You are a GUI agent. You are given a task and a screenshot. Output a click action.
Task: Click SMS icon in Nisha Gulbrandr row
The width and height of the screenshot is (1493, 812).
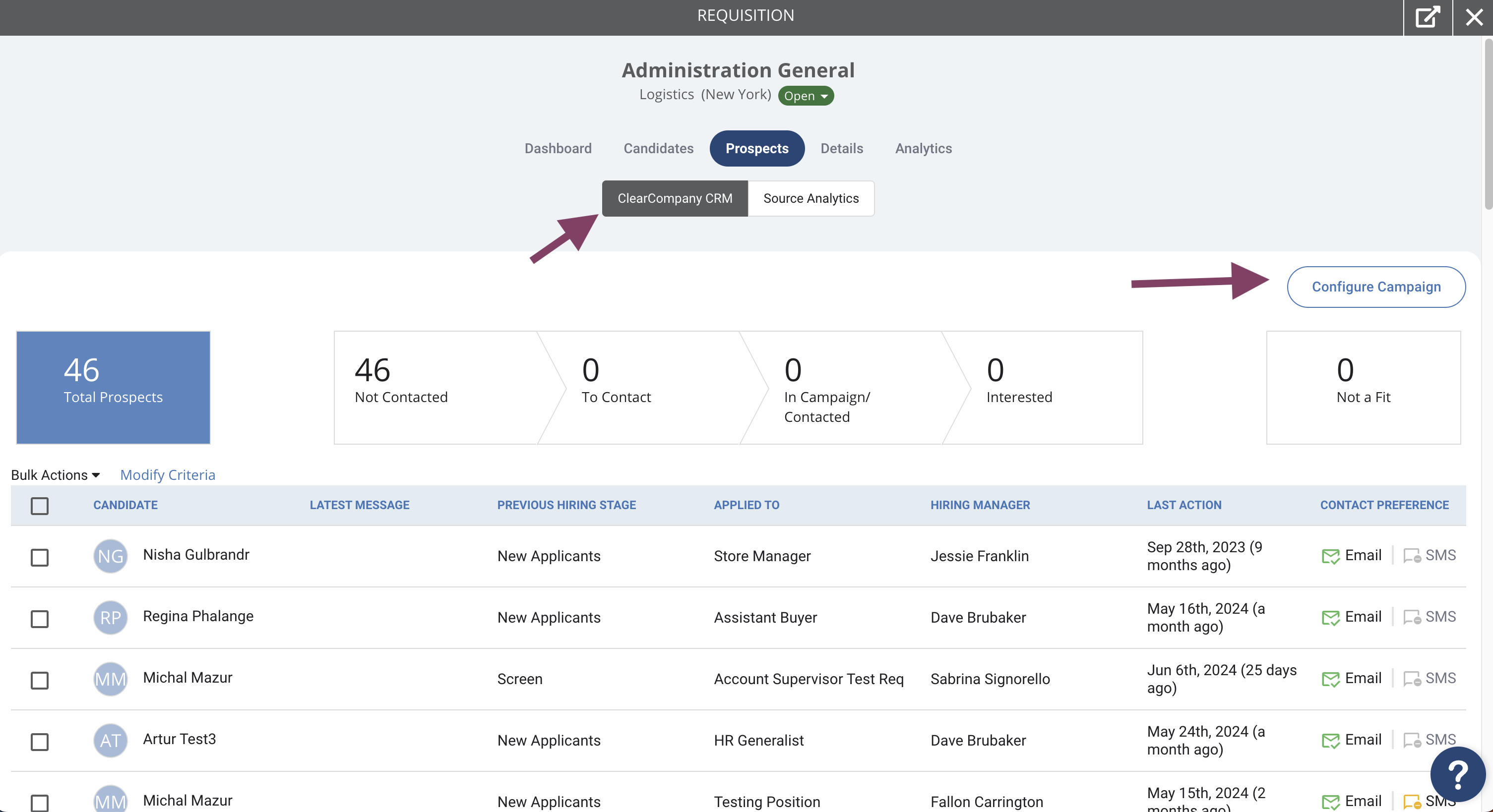click(1412, 556)
